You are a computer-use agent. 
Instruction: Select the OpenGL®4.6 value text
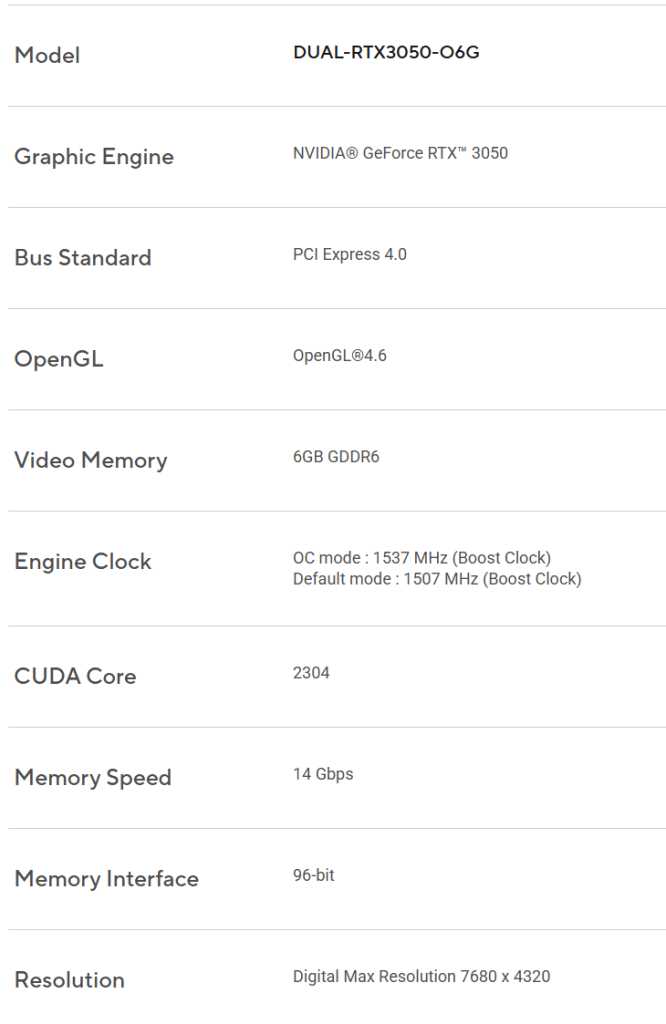click(x=339, y=356)
